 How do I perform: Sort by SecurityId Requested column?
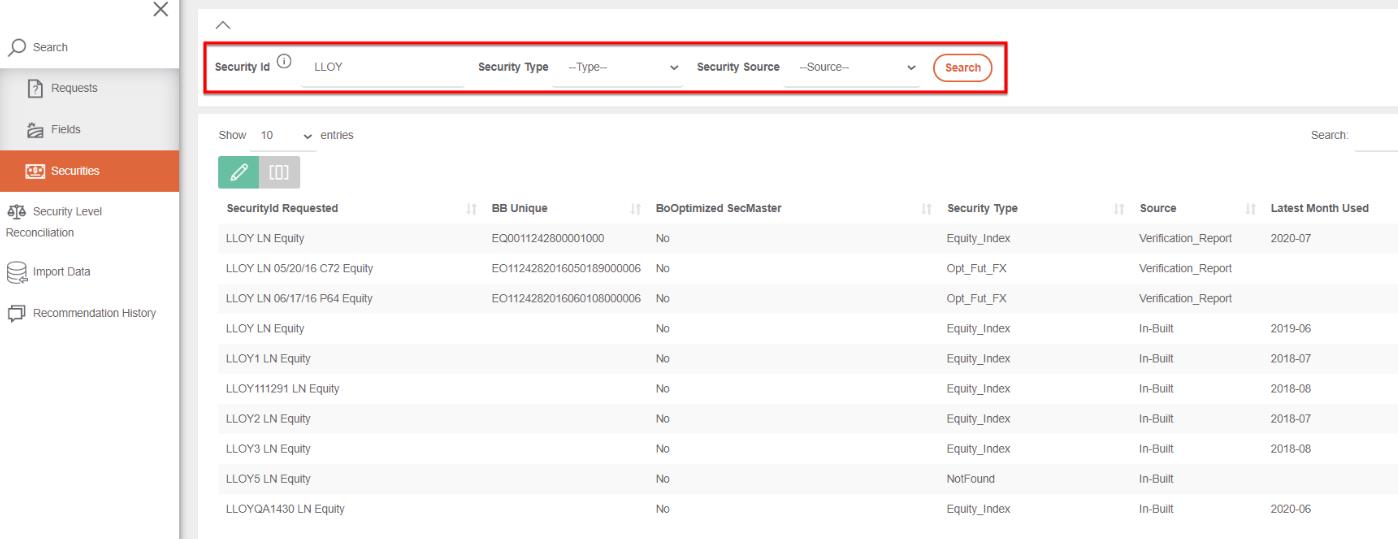[x=282, y=208]
